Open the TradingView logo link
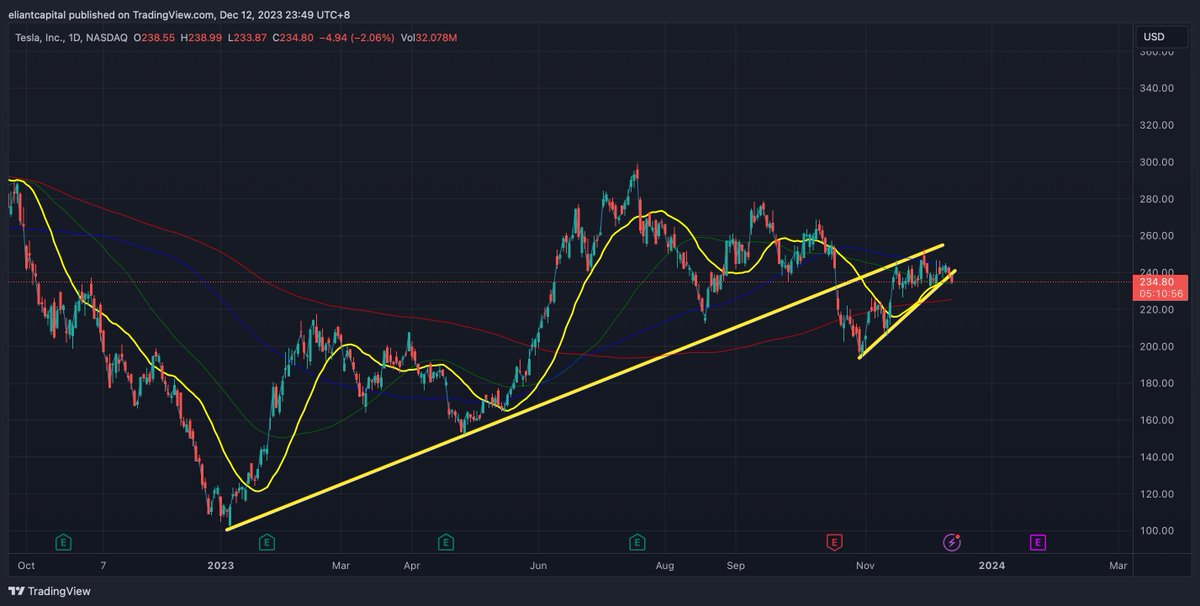Image resolution: width=1200 pixels, height=606 pixels. 50,591
